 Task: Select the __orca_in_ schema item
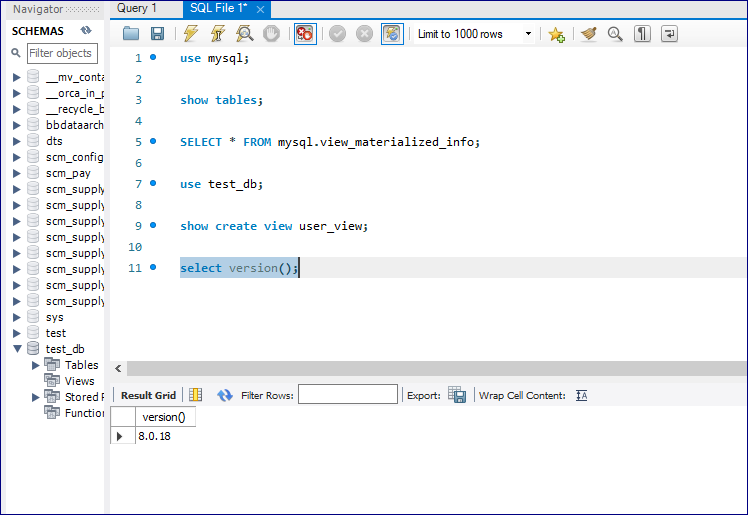(75, 93)
